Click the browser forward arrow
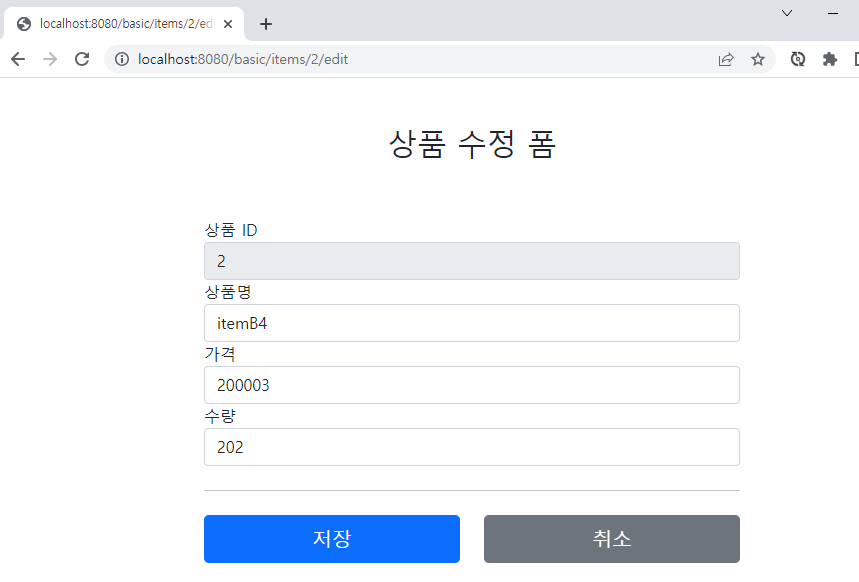The image size is (859, 582). [x=50, y=59]
